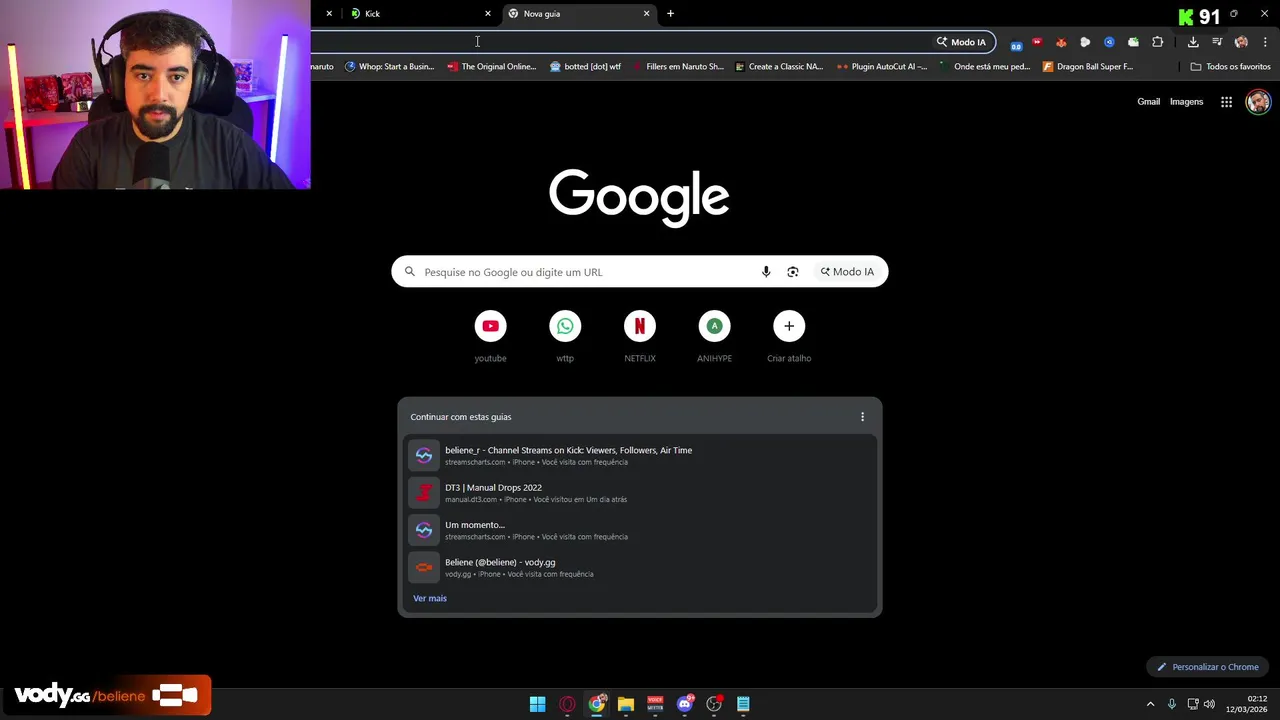Open Google account profile picture
This screenshot has width=1280, height=720.
(x=1258, y=102)
